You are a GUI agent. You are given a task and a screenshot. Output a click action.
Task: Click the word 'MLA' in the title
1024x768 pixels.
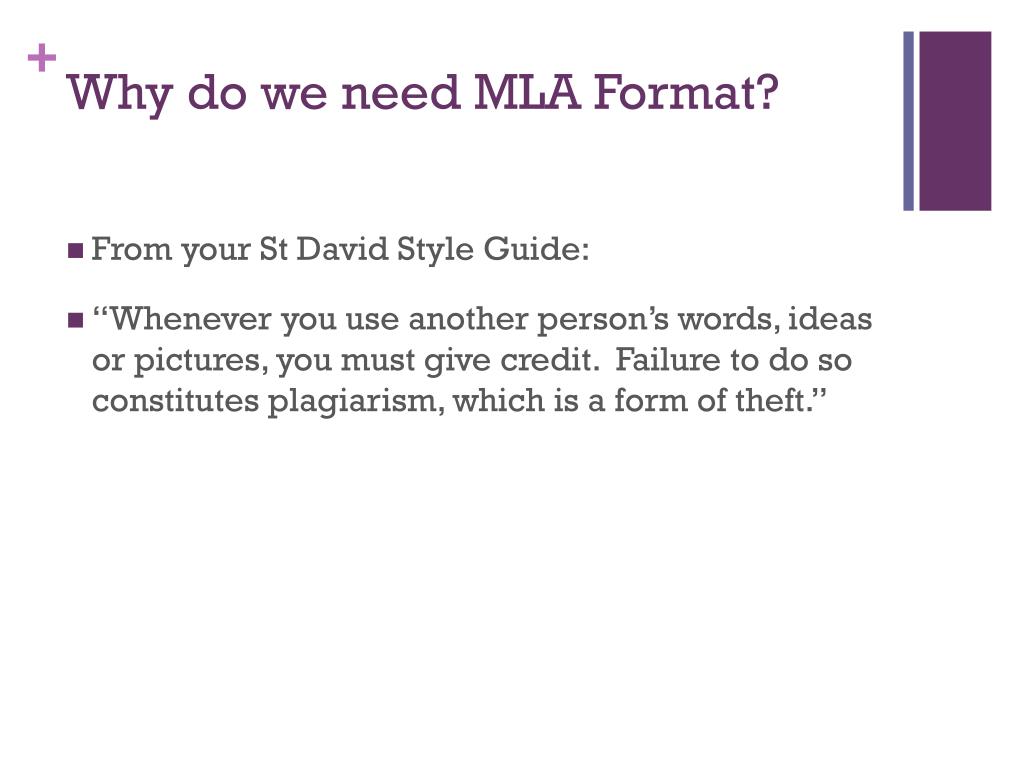pyautogui.click(x=526, y=92)
